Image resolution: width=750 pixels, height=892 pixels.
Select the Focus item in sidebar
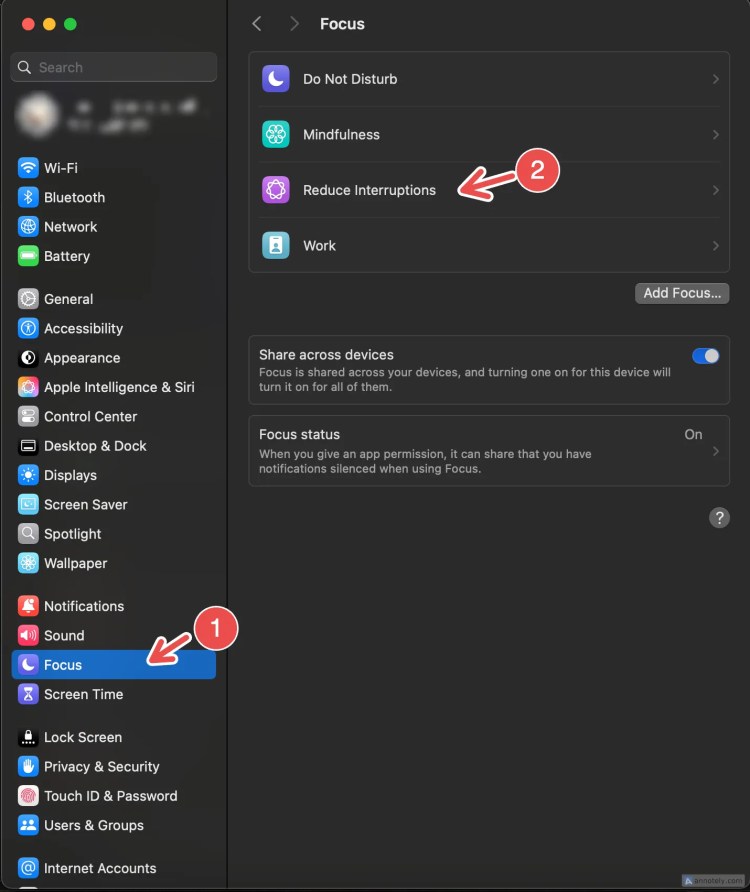coord(114,664)
